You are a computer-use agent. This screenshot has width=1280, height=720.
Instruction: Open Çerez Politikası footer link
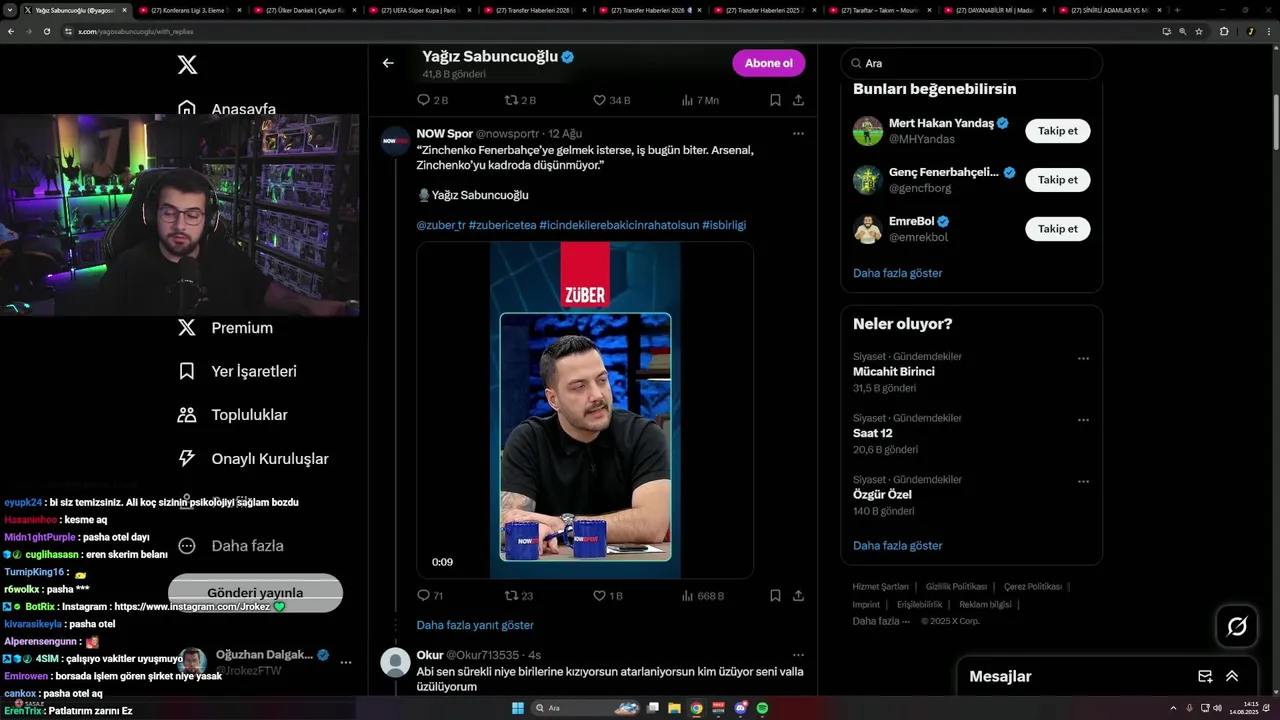(1032, 587)
